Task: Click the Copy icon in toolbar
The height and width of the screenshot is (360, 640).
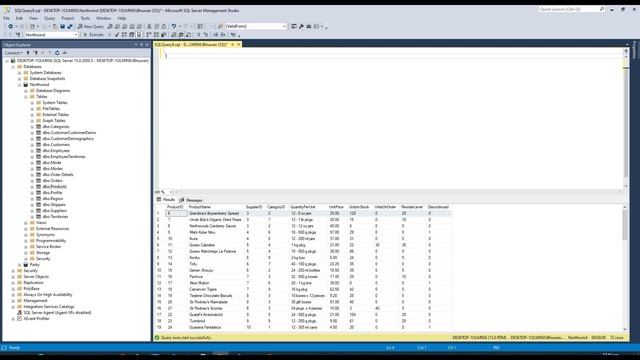Action: click(157, 26)
